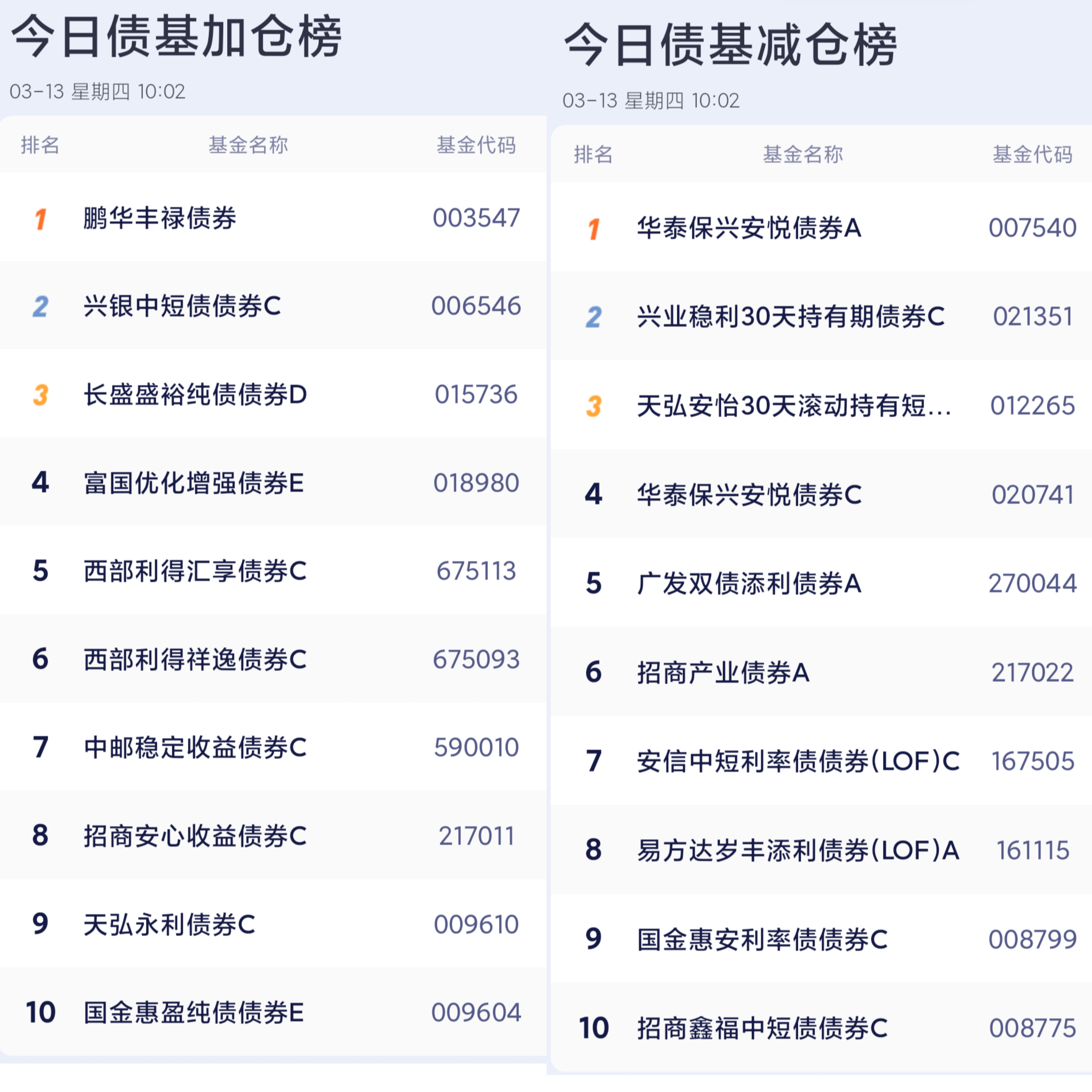Open 安信中短利率债债券(LOF)C fund details

click(797, 761)
